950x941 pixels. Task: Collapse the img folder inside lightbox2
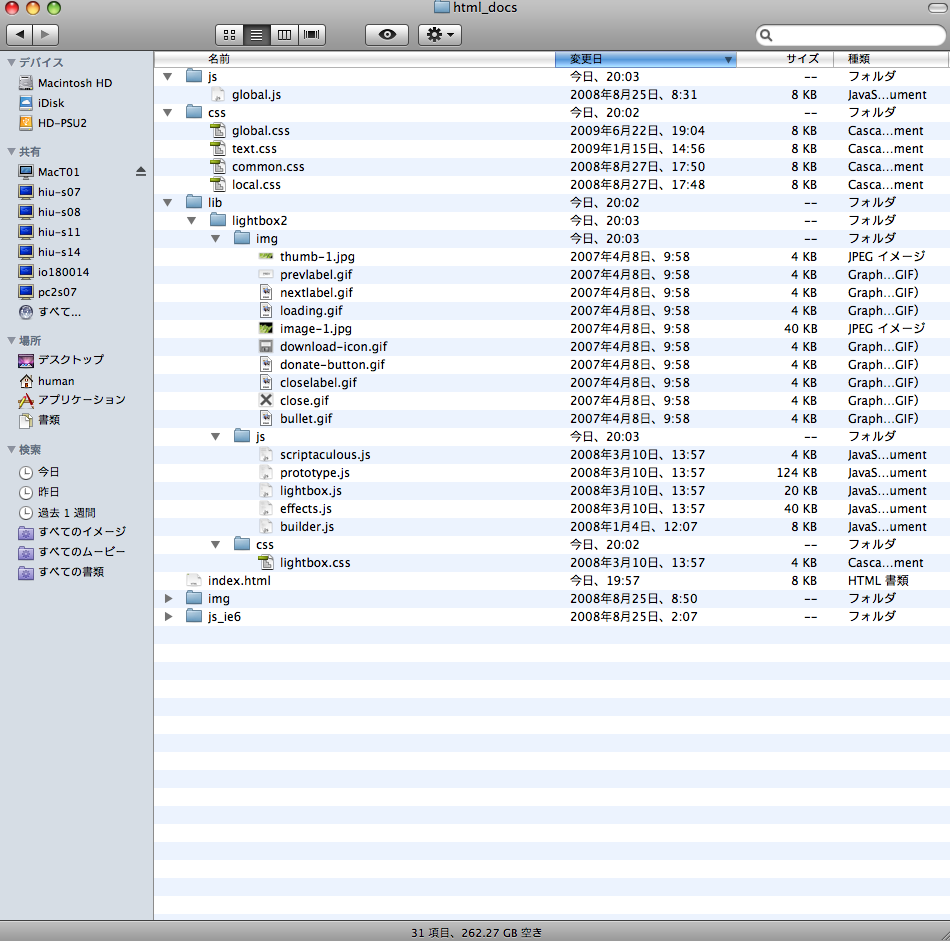[x=216, y=239]
